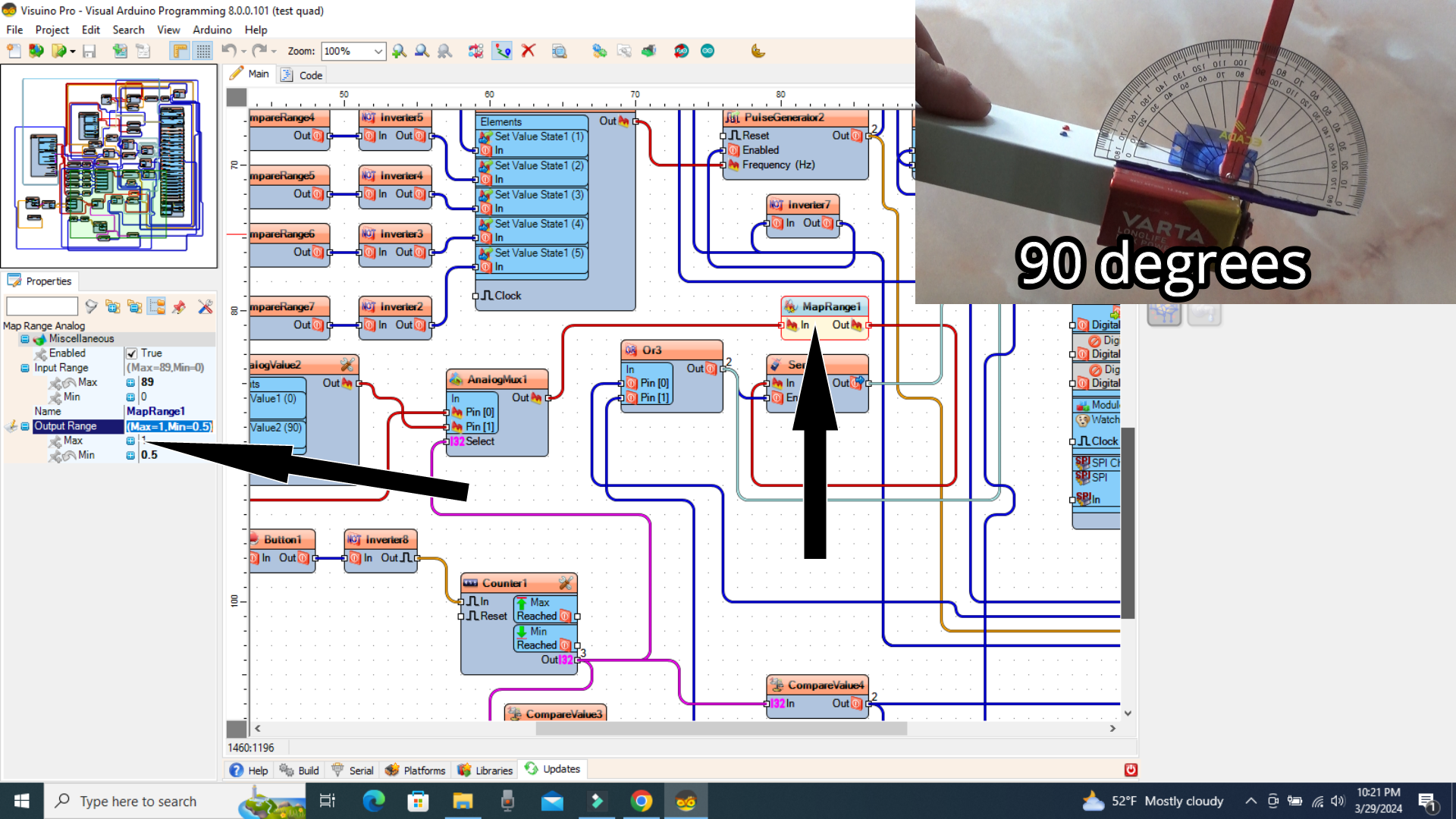Click the vertical canvas scrollbar thumb
The width and height of the screenshot is (1456, 819).
[x=1128, y=523]
